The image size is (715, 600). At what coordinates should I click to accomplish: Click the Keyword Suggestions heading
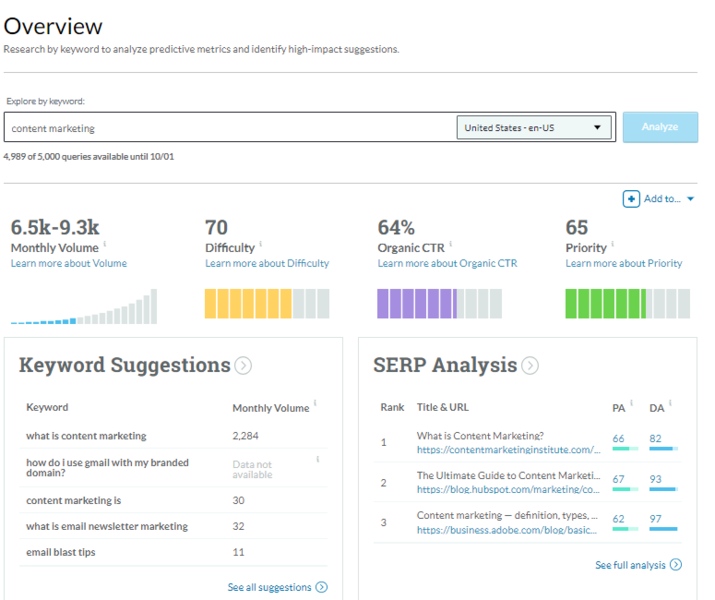pyautogui.click(x=124, y=366)
